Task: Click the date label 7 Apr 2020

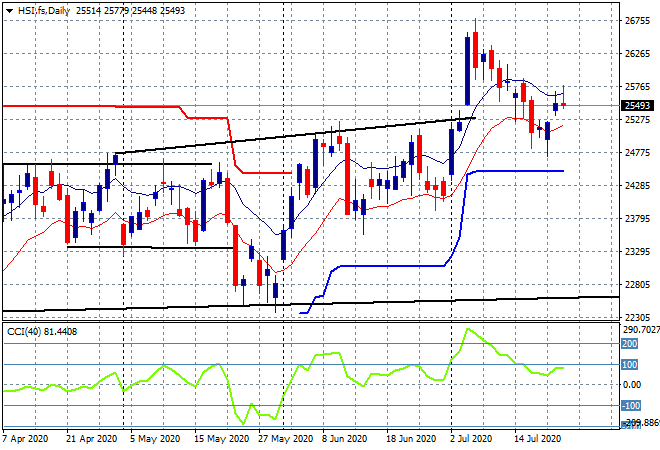Action: pyautogui.click(x=25, y=439)
